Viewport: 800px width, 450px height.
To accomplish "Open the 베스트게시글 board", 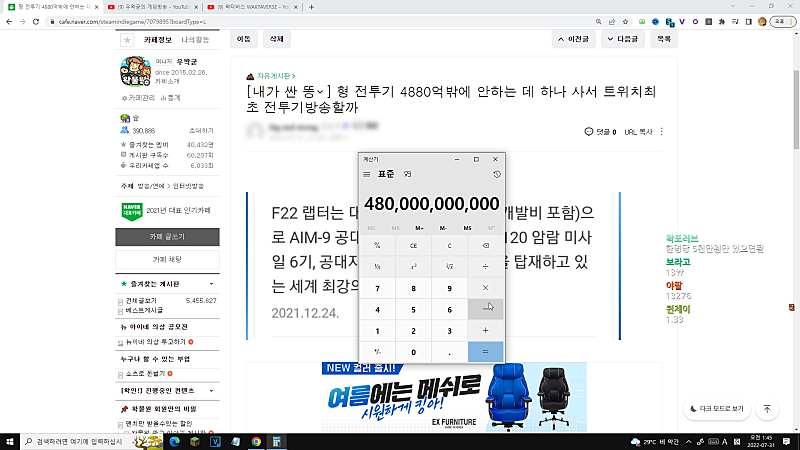I will click(144, 310).
